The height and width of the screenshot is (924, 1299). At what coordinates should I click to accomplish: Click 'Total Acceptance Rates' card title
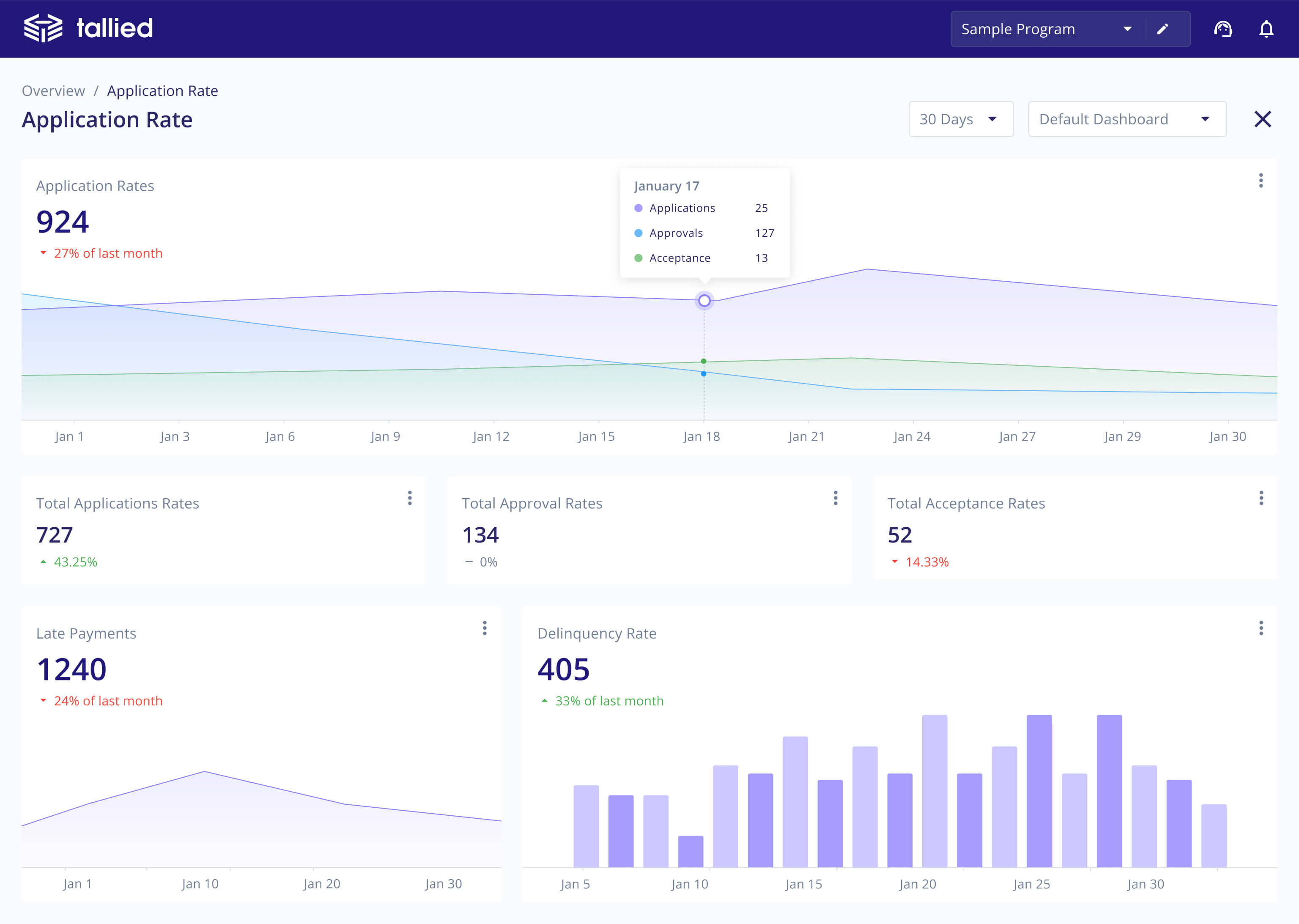point(965,504)
